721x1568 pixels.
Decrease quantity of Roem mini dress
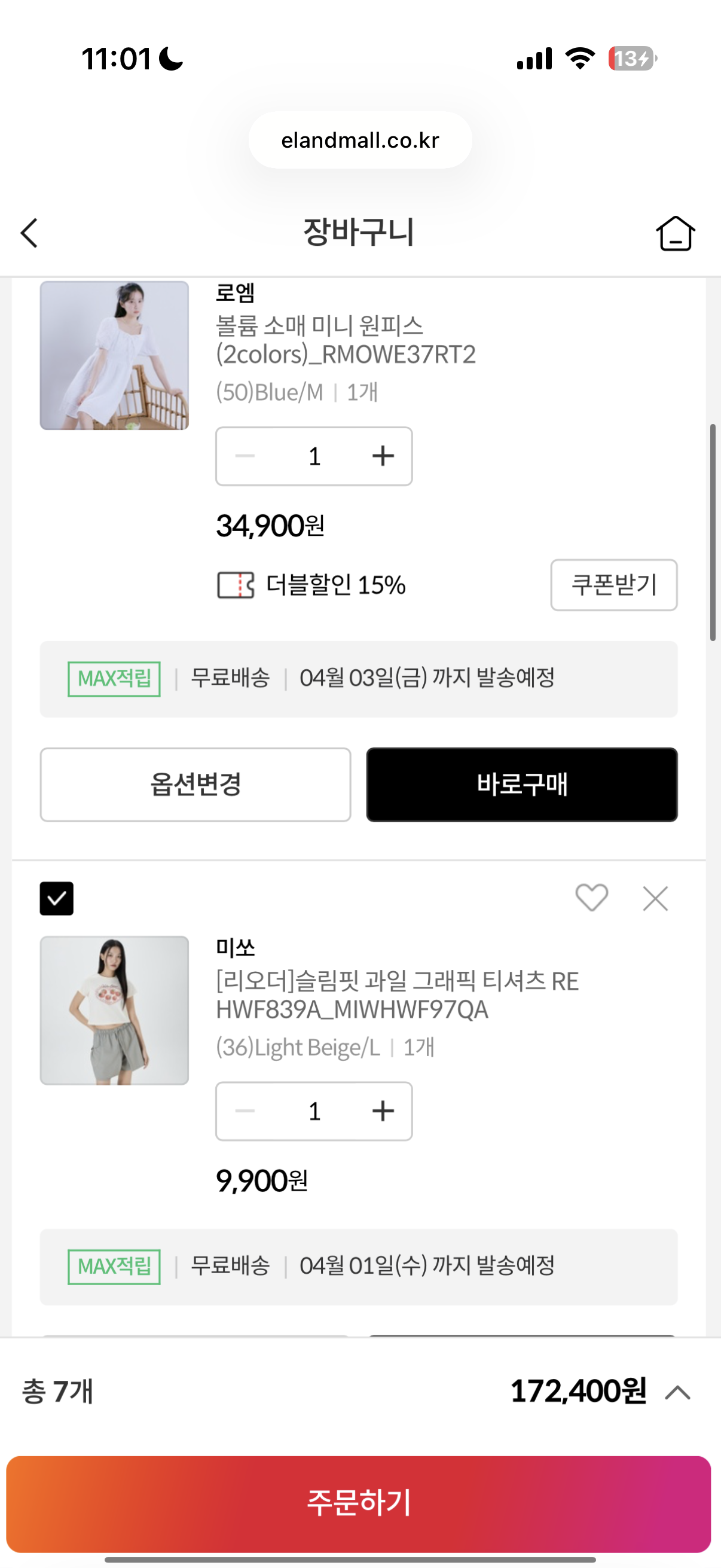[x=245, y=456]
